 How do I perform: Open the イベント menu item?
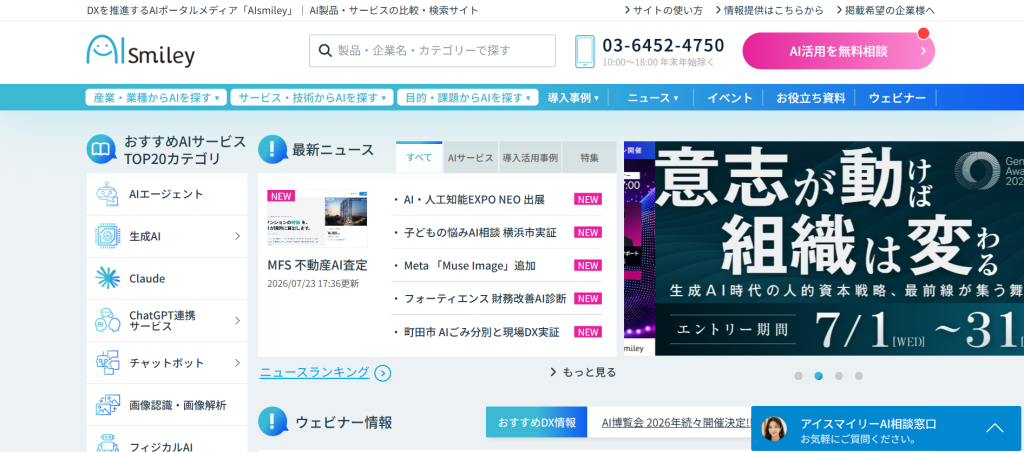coord(730,98)
